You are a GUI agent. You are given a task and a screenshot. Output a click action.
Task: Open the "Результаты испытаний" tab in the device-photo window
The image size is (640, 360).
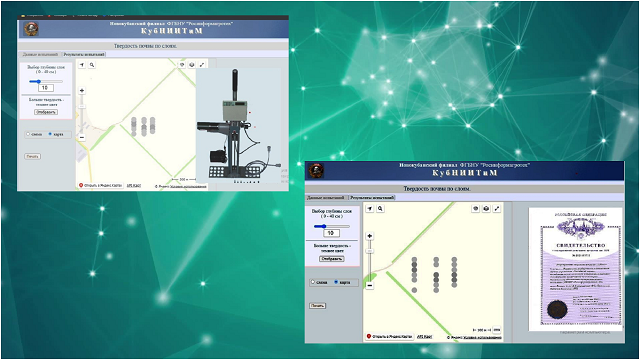[84, 54]
